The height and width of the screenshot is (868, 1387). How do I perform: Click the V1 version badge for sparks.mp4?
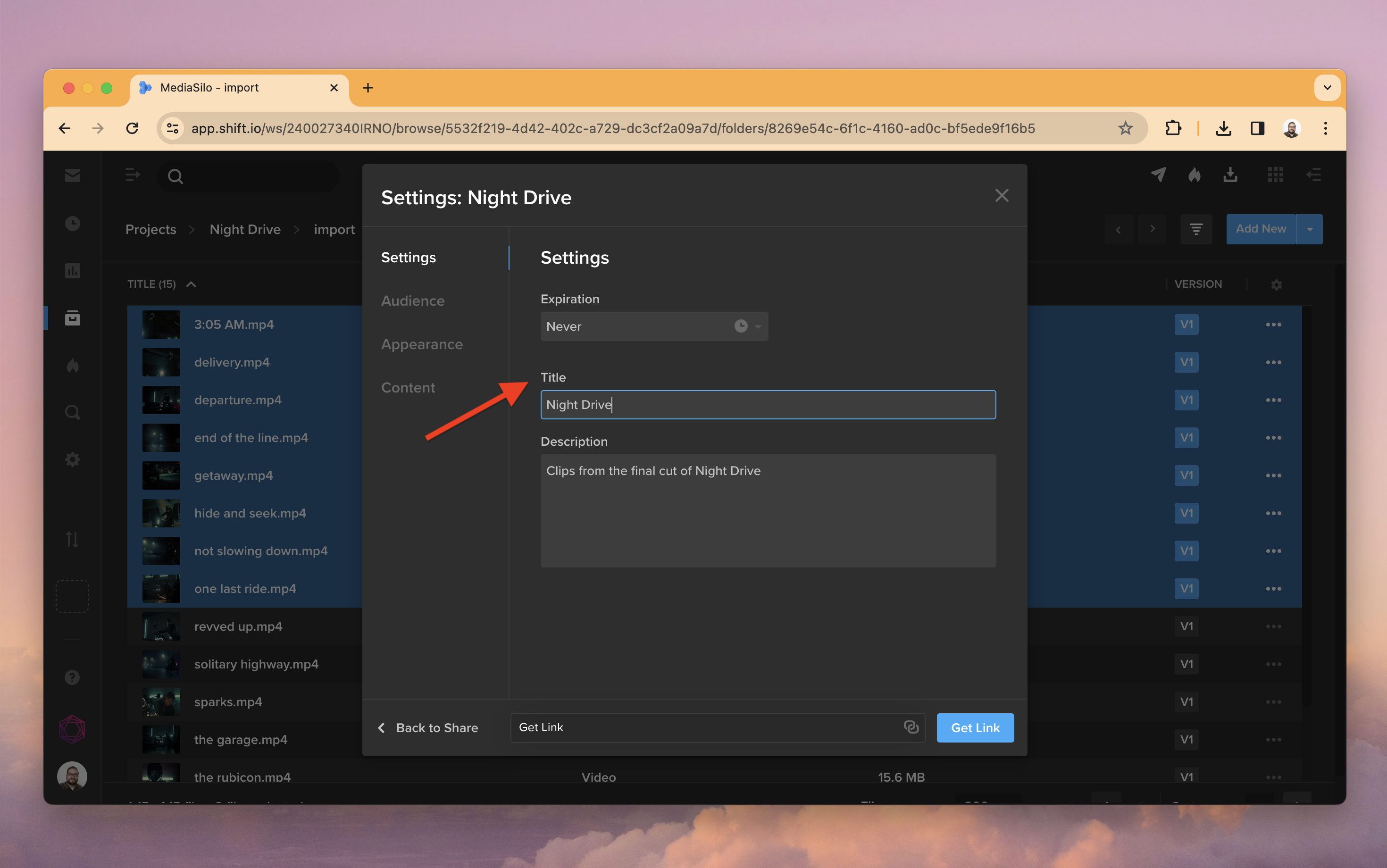tap(1186, 701)
